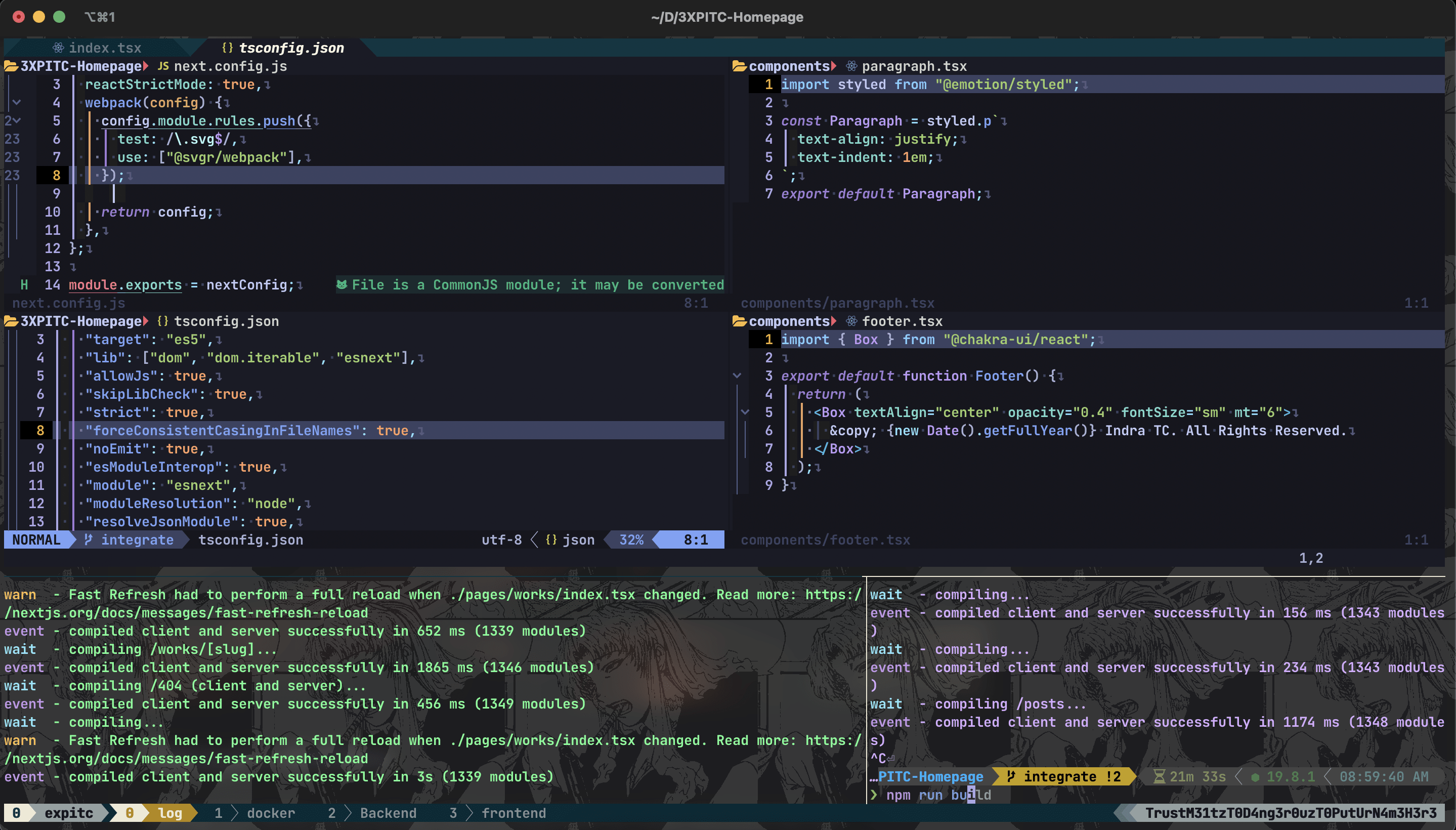
Task: Click the forceConsistentCasingInFileNames line
Action: click(251, 430)
